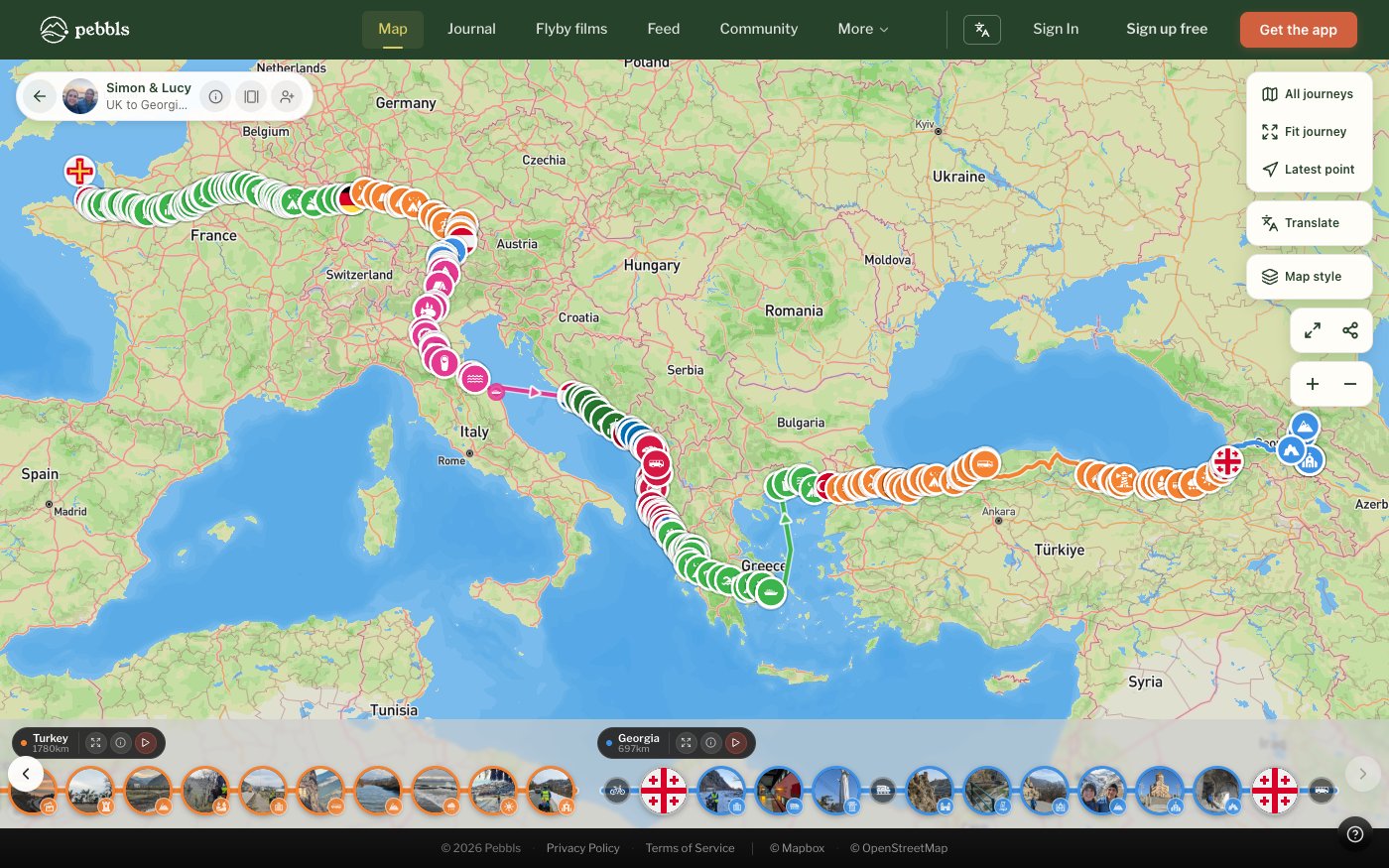Fit Turkey stage to map view
Image resolution: width=1389 pixels, height=868 pixels.
[96, 742]
